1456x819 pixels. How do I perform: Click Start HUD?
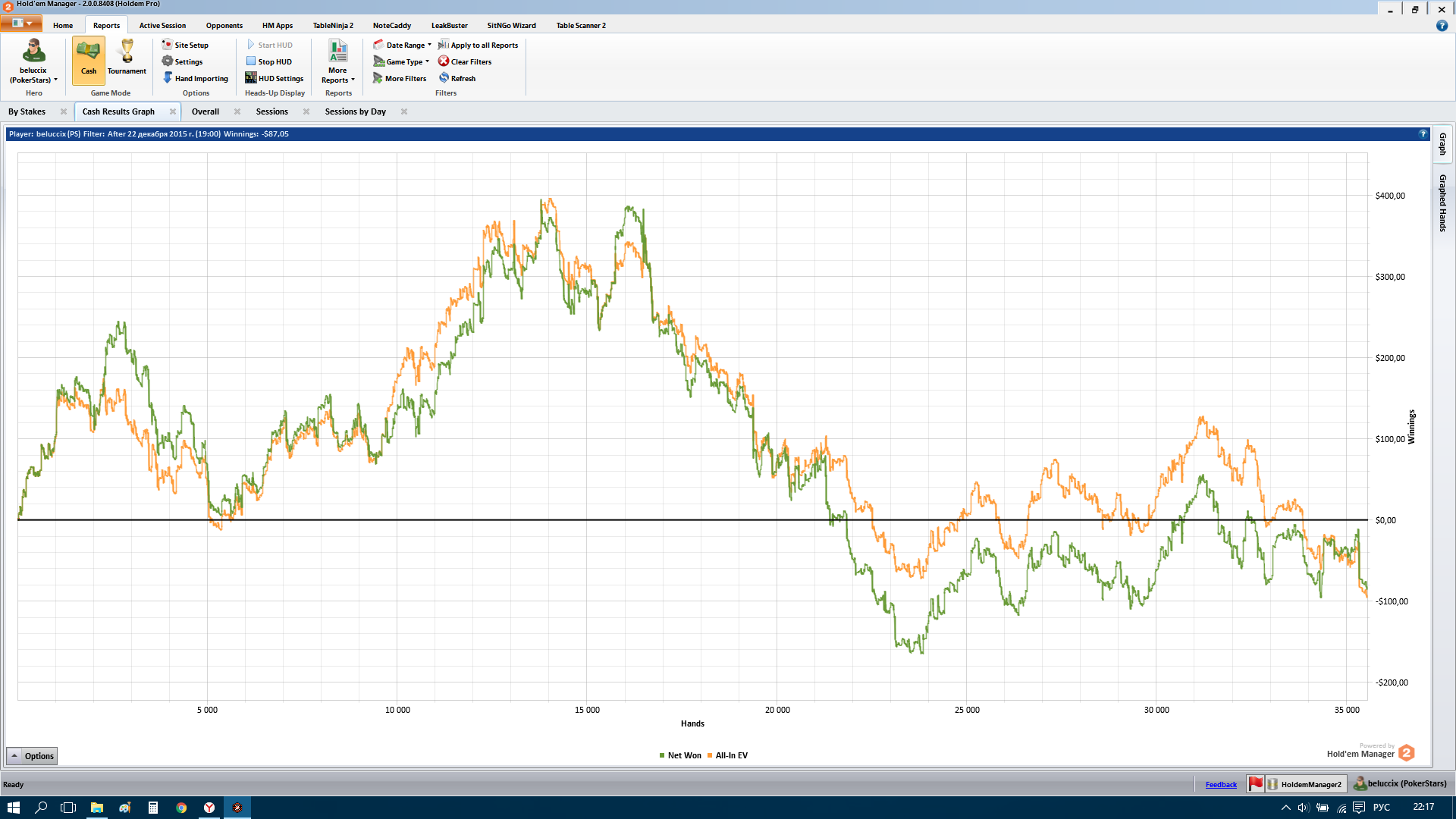click(269, 45)
